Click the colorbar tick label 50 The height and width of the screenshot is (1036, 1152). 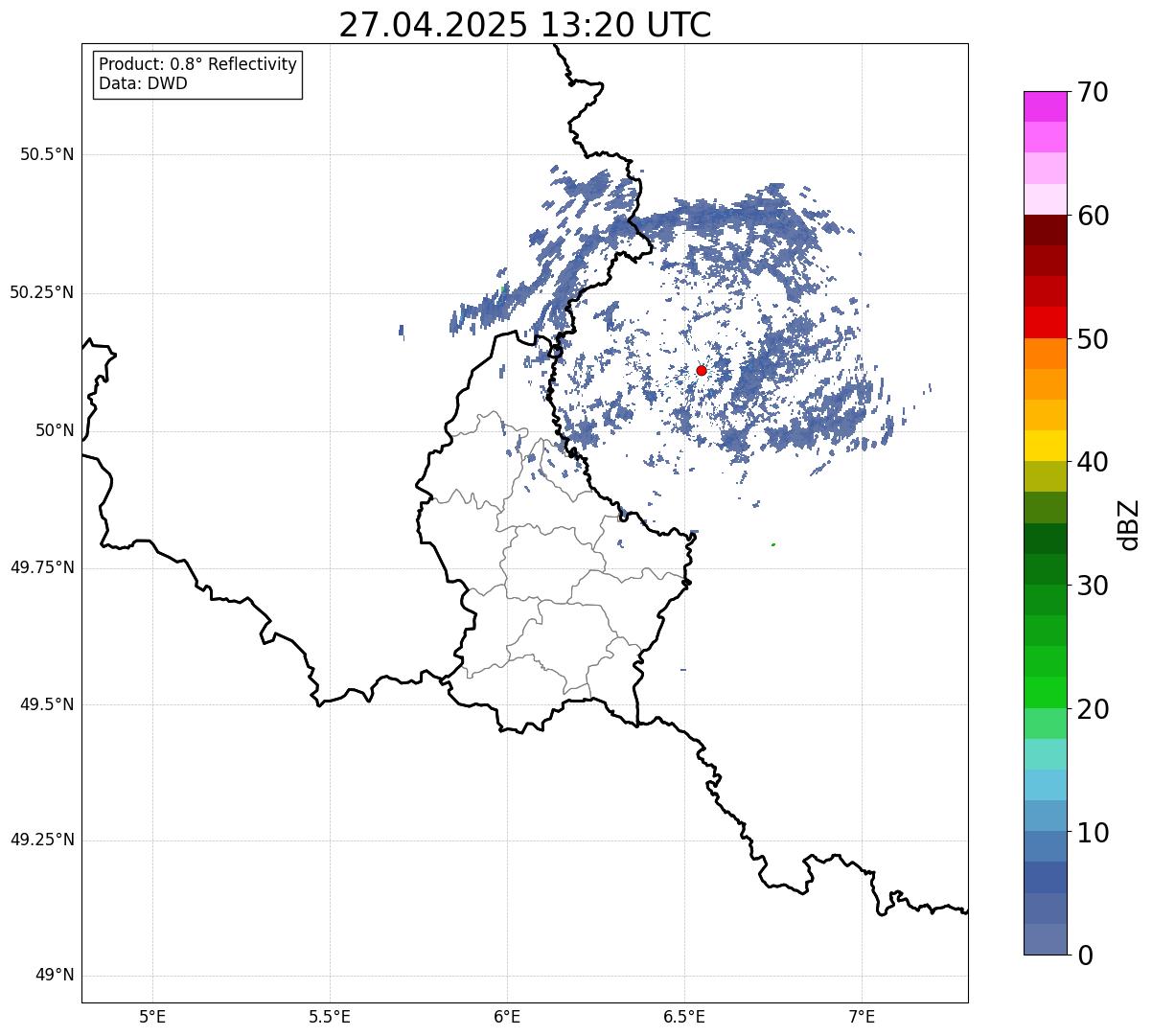tap(1093, 339)
